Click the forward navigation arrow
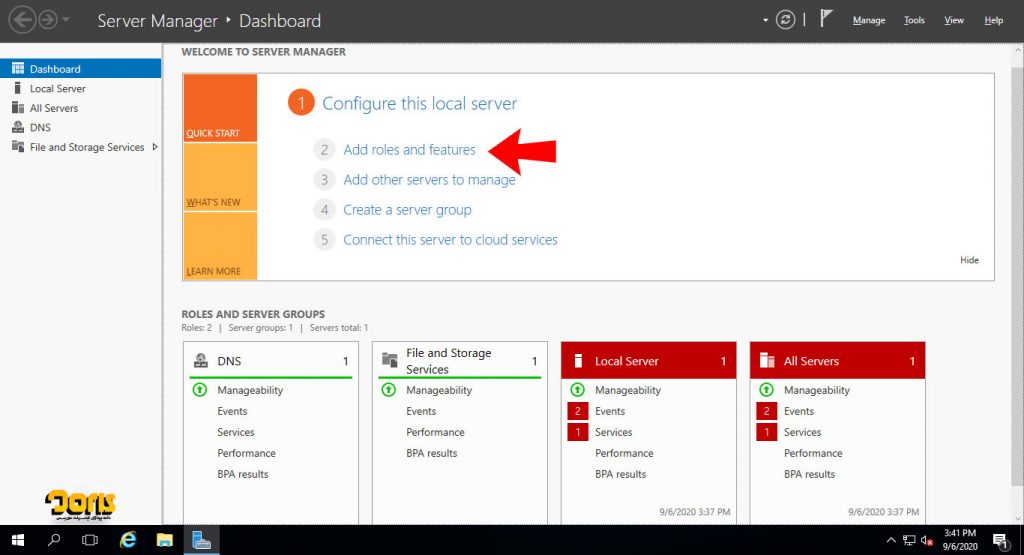Image resolution: width=1024 pixels, height=555 pixels. [48, 20]
